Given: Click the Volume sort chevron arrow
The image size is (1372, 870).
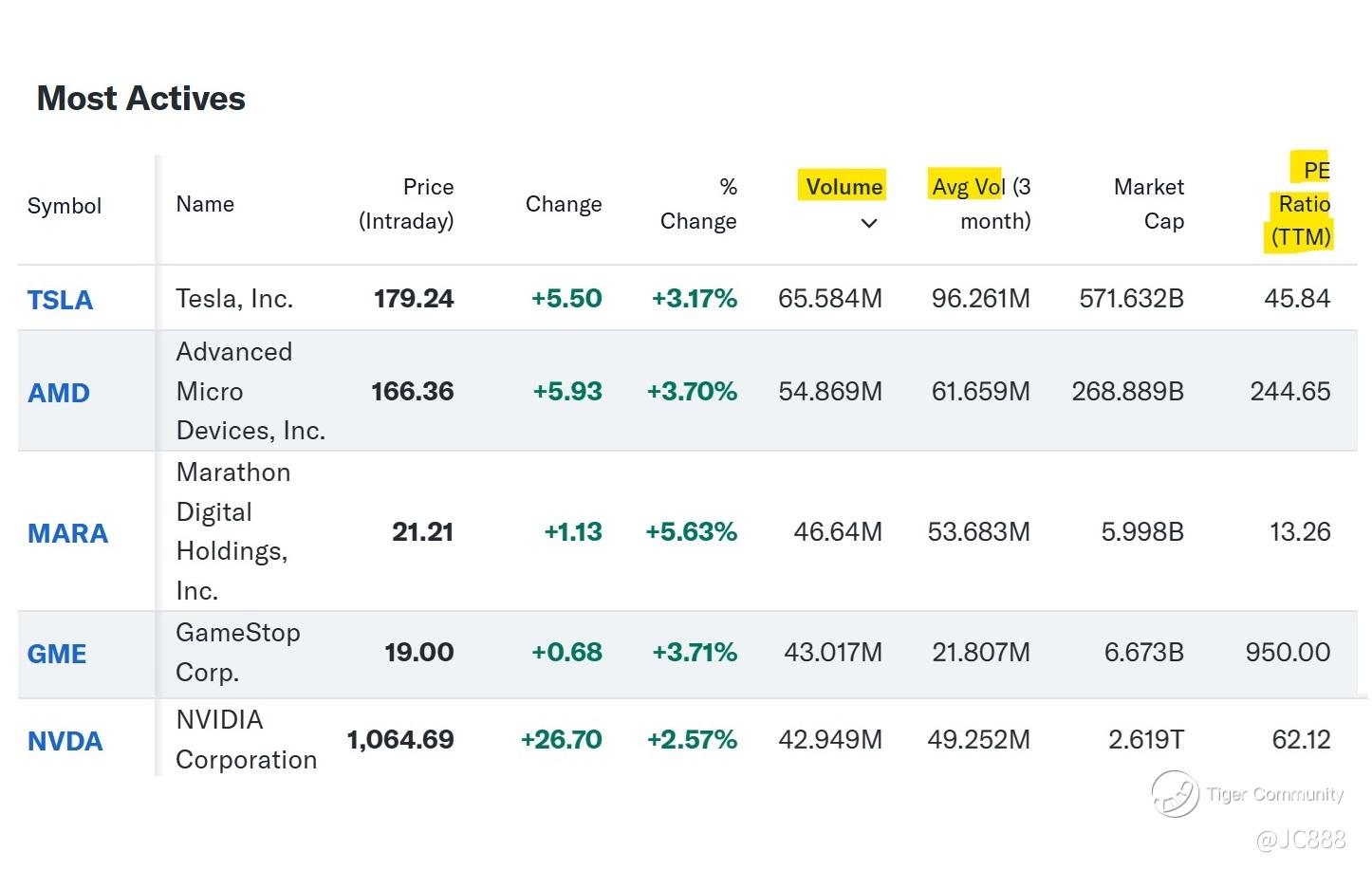Looking at the screenshot, I should click(x=868, y=224).
